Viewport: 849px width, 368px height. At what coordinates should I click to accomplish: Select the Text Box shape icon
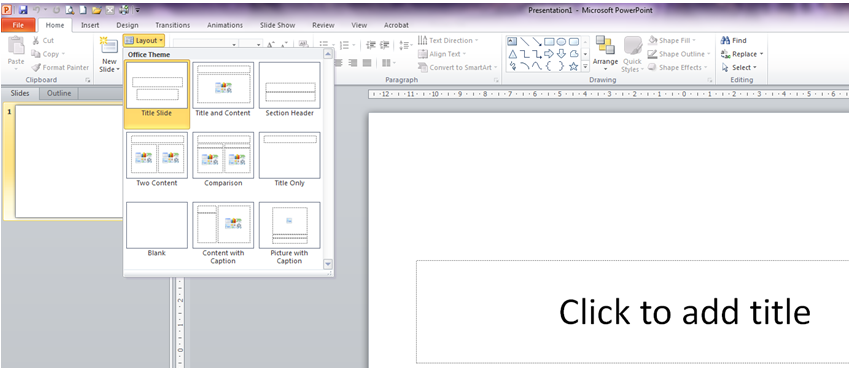[x=512, y=42]
